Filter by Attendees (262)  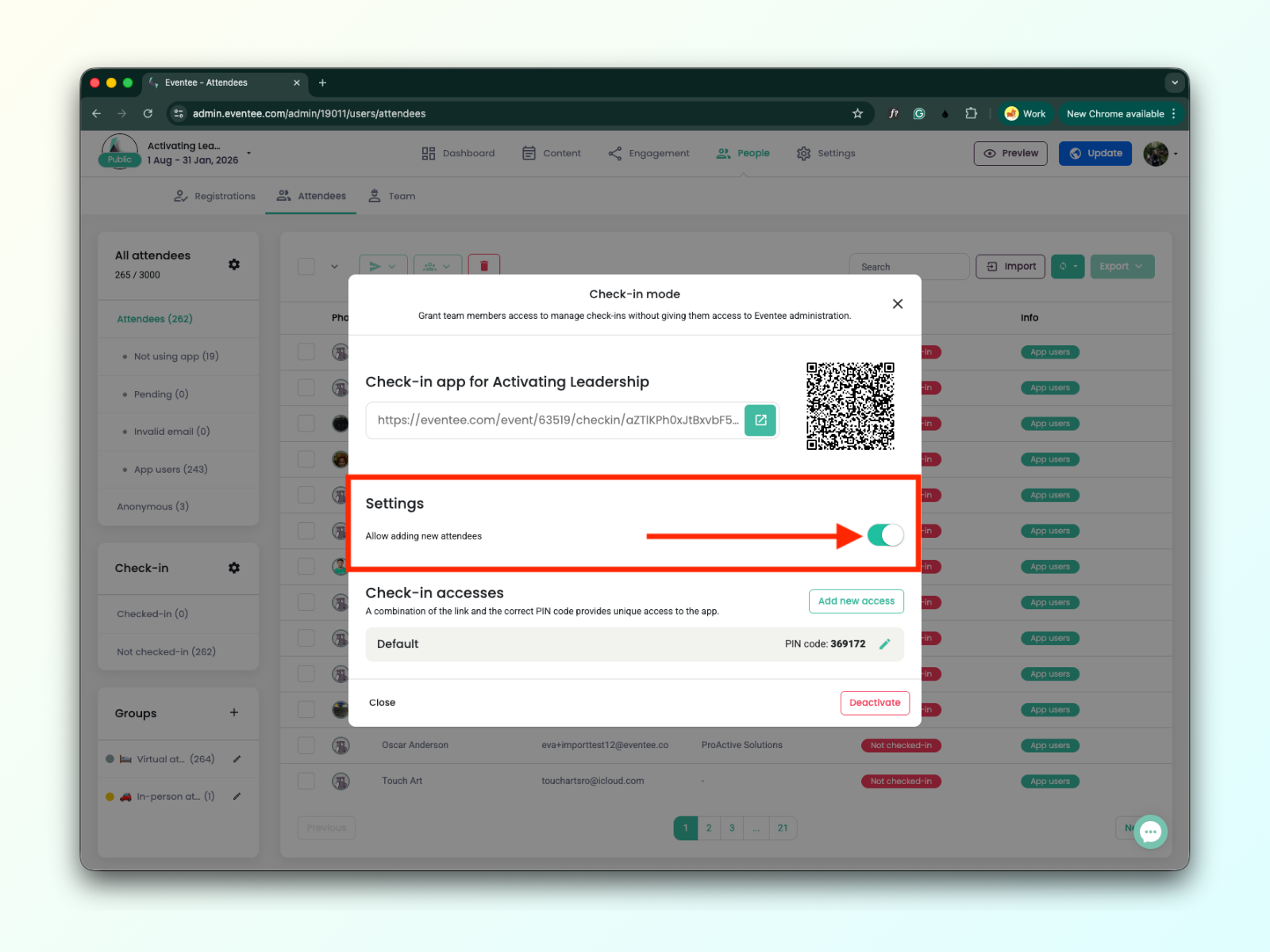[155, 319]
